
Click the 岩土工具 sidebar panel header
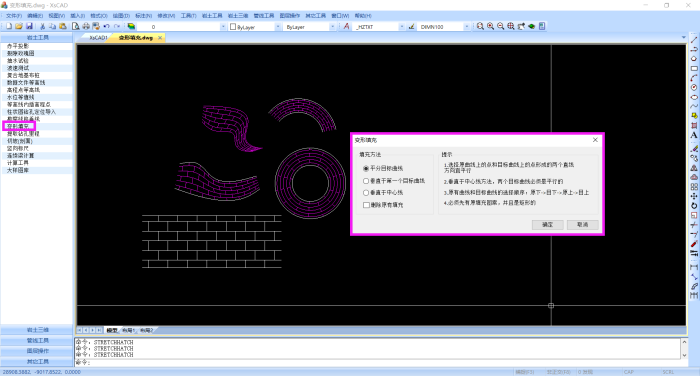point(37,38)
